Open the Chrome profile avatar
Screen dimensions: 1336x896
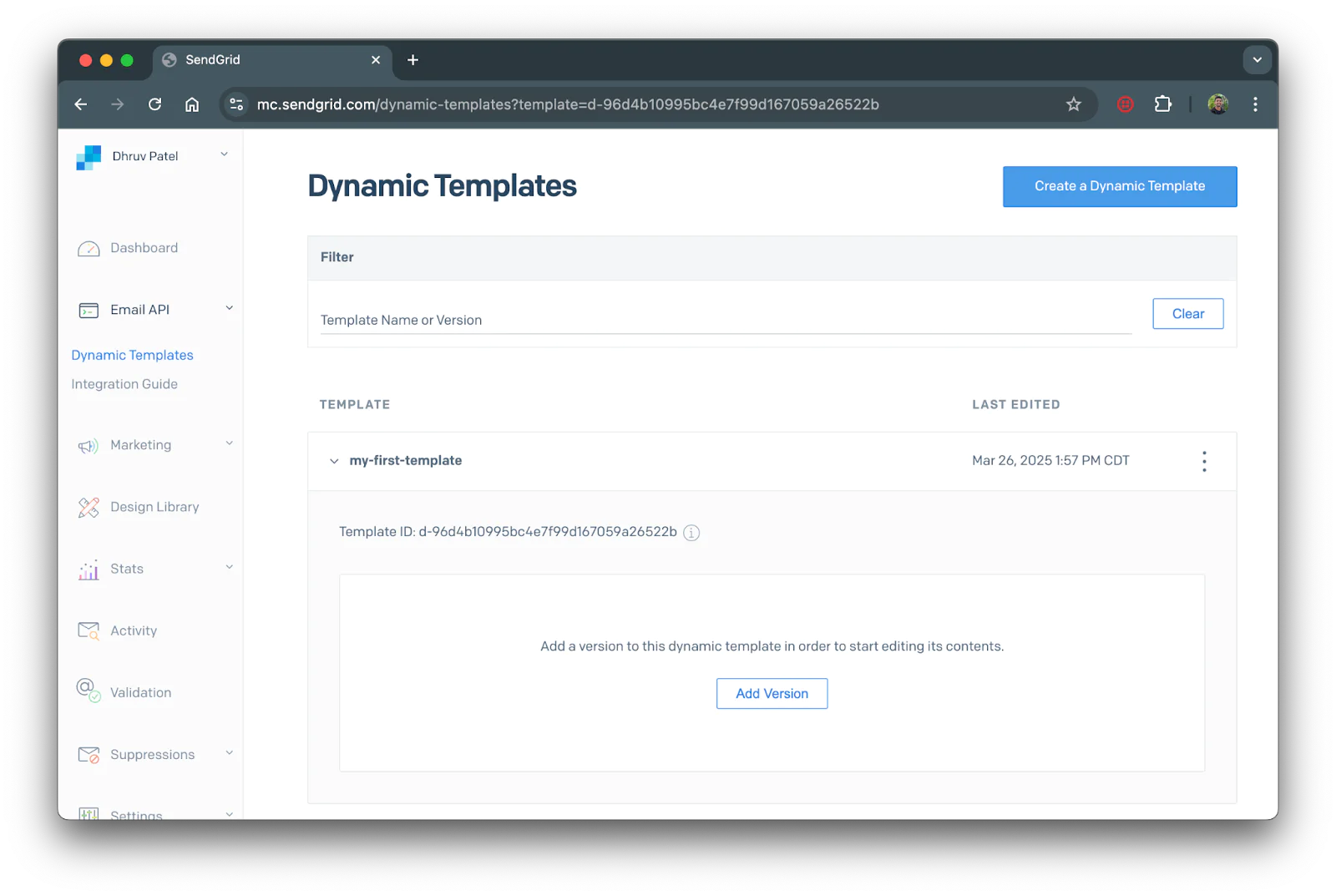[x=1218, y=104]
